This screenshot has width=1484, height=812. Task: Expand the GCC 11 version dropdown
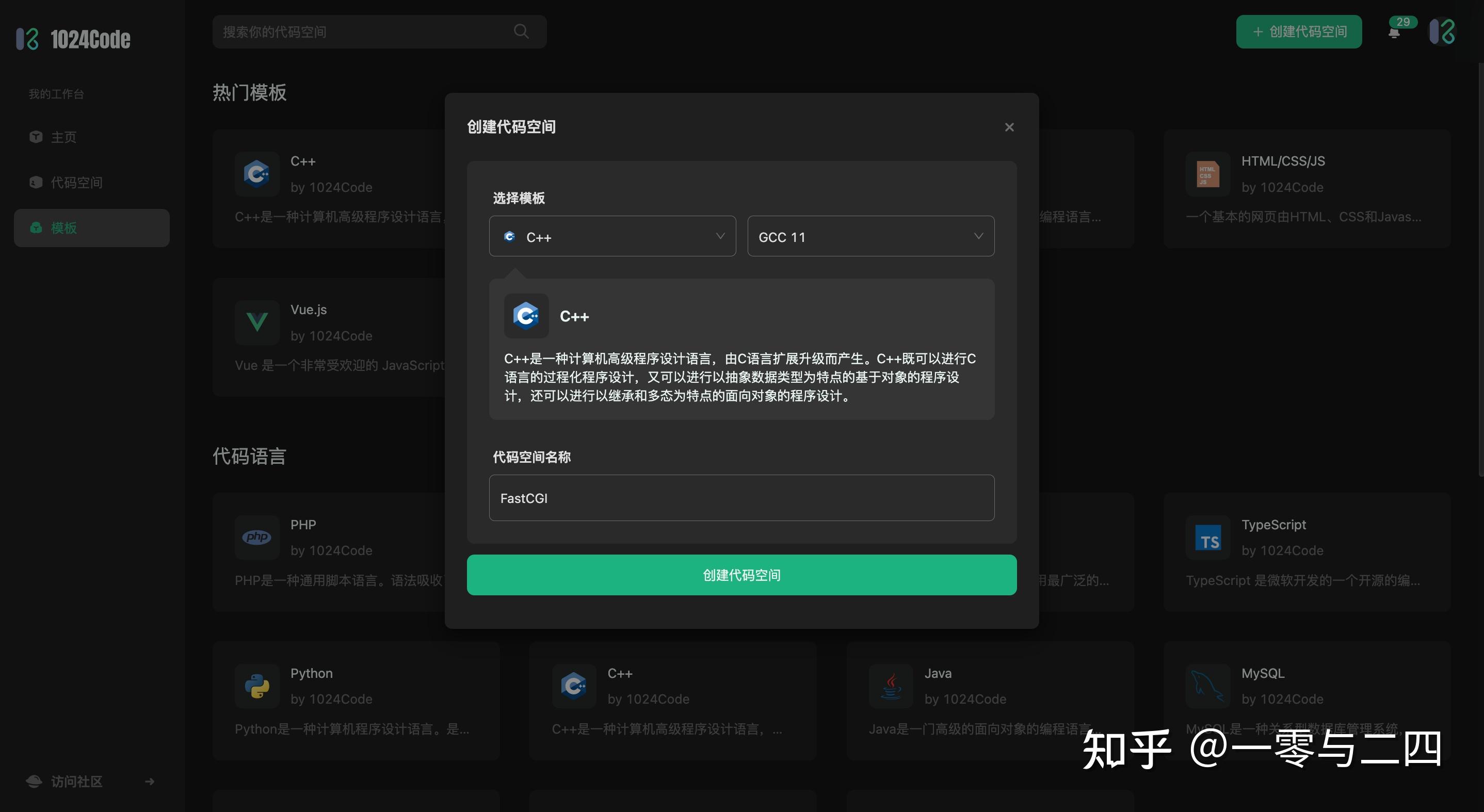(870, 236)
